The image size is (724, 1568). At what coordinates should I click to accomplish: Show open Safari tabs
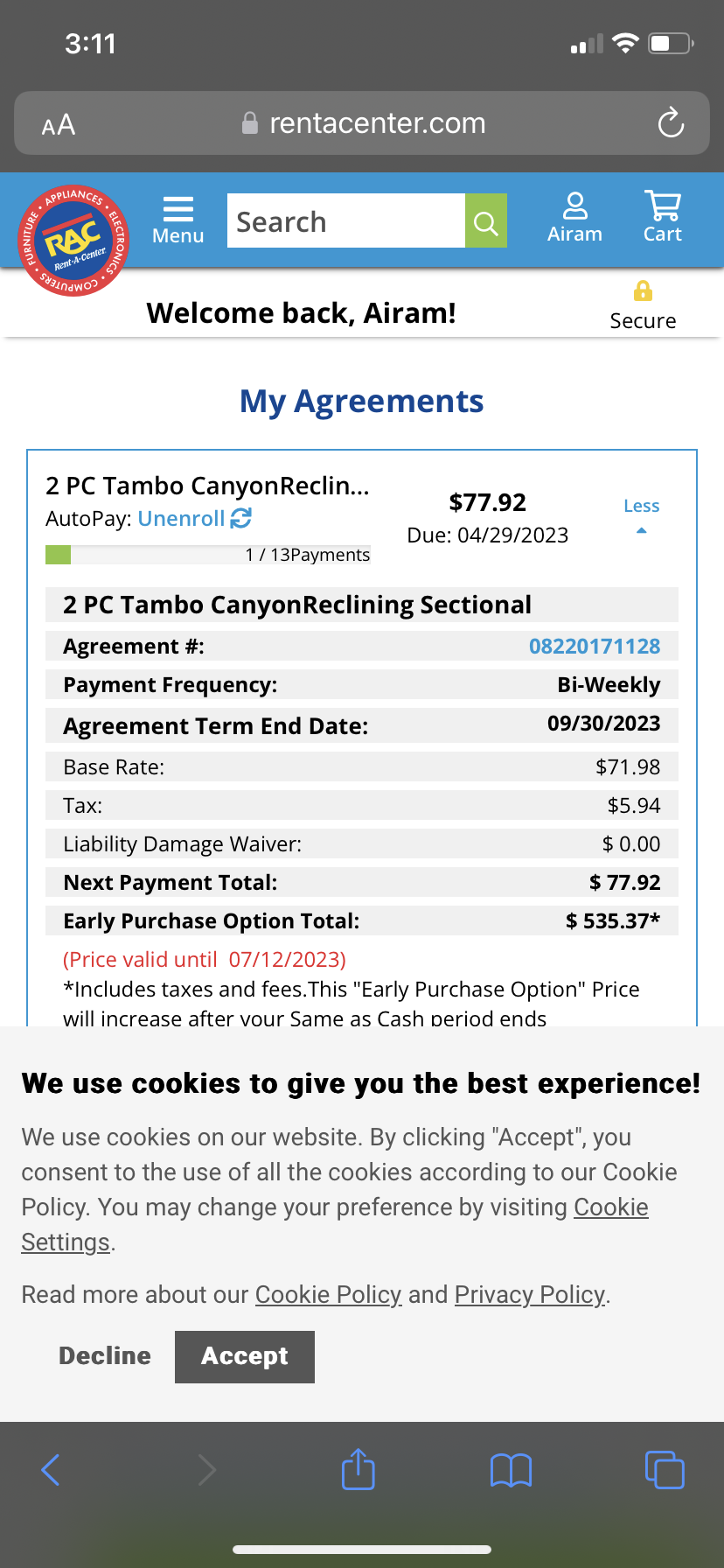click(x=664, y=1469)
